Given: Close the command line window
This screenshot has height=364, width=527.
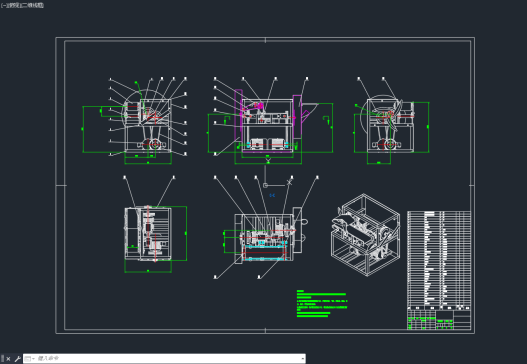Looking at the screenshot, I should pos(8,359).
